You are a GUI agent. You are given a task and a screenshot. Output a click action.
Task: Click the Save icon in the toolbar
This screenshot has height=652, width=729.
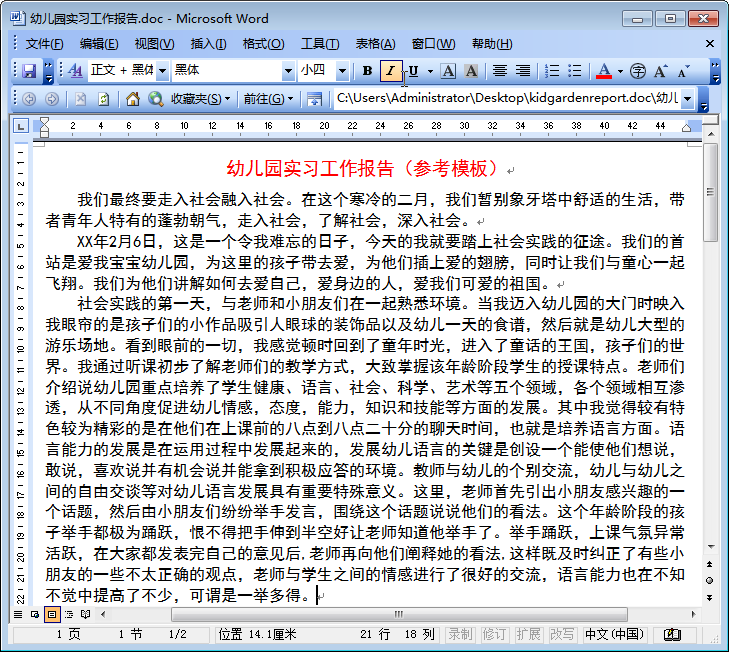[x=29, y=71]
